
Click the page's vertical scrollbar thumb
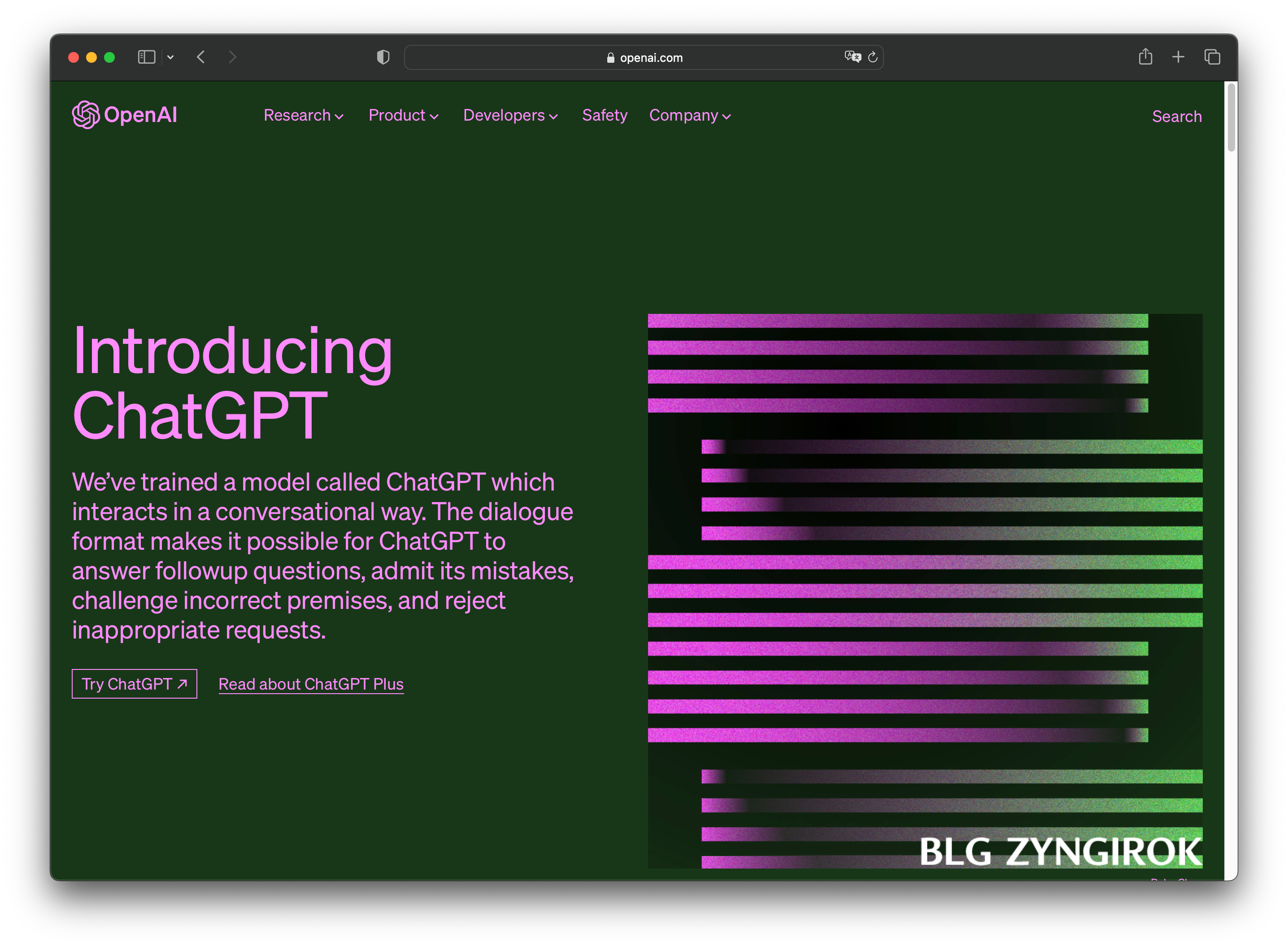pyautogui.click(x=1231, y=117)
